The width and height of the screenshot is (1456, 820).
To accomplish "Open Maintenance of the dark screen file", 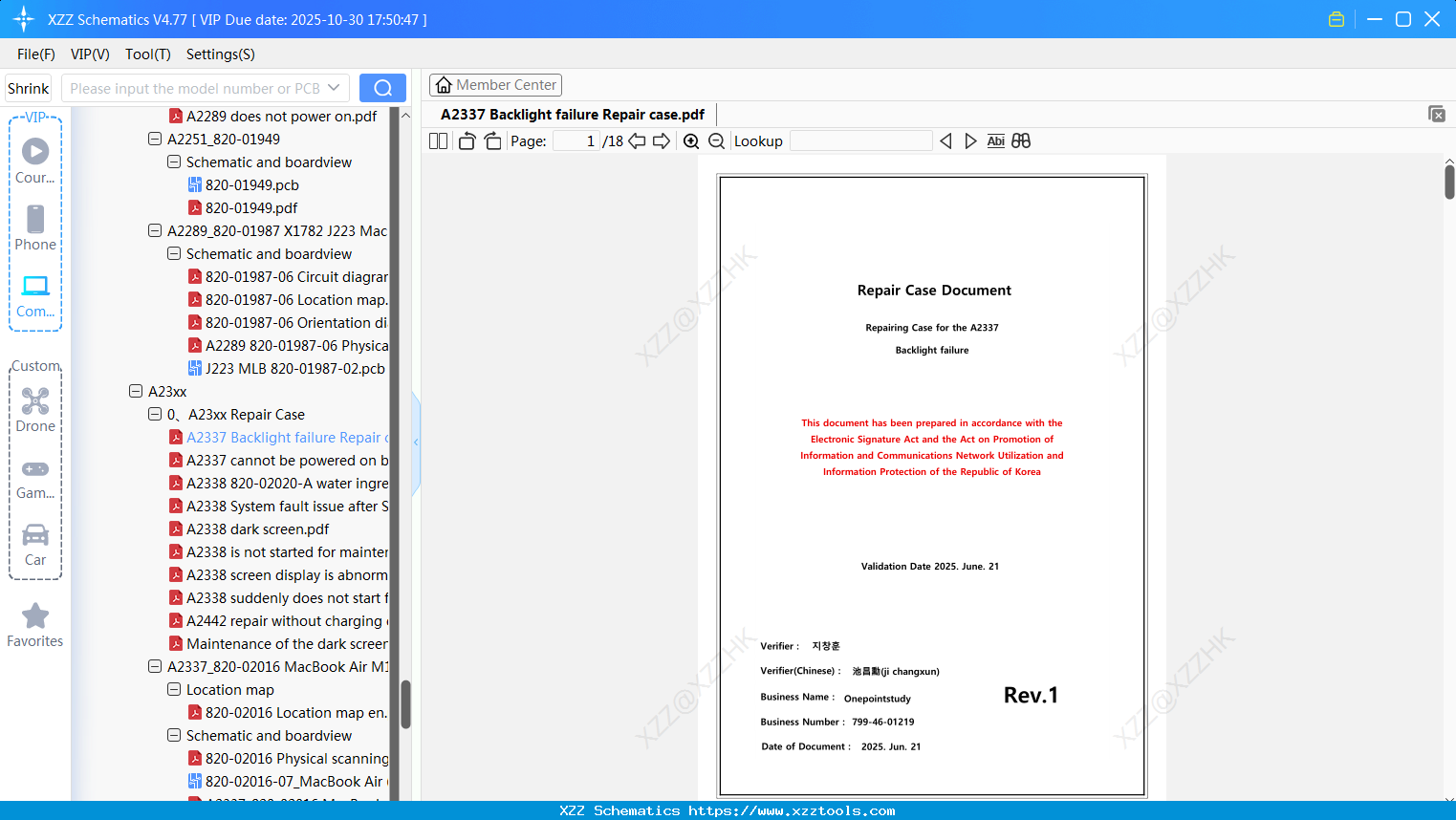I will coord(278,643).
